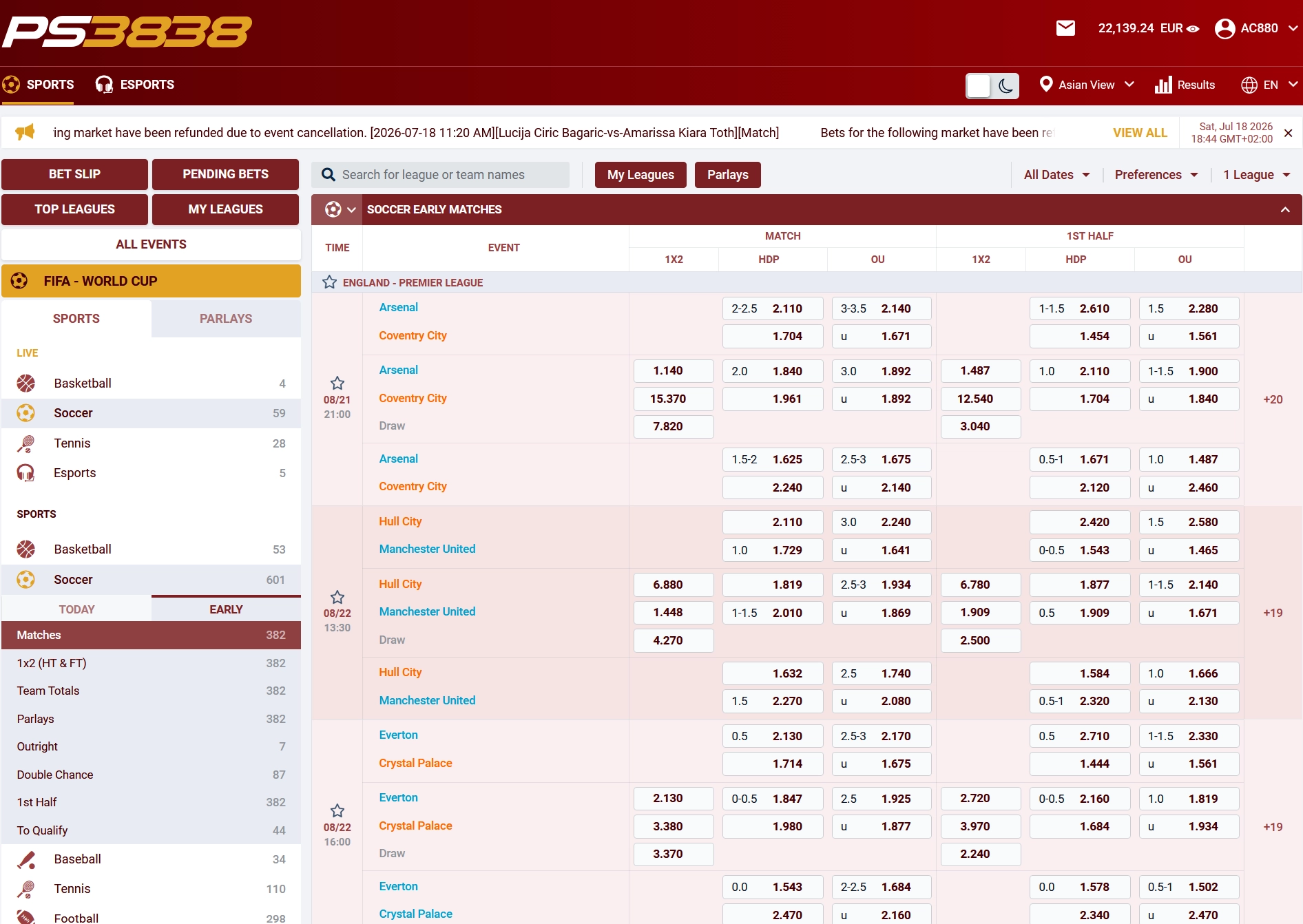Click the live Esports headset icon
This screenshot has height=924, width=1303.
(26, 473)
